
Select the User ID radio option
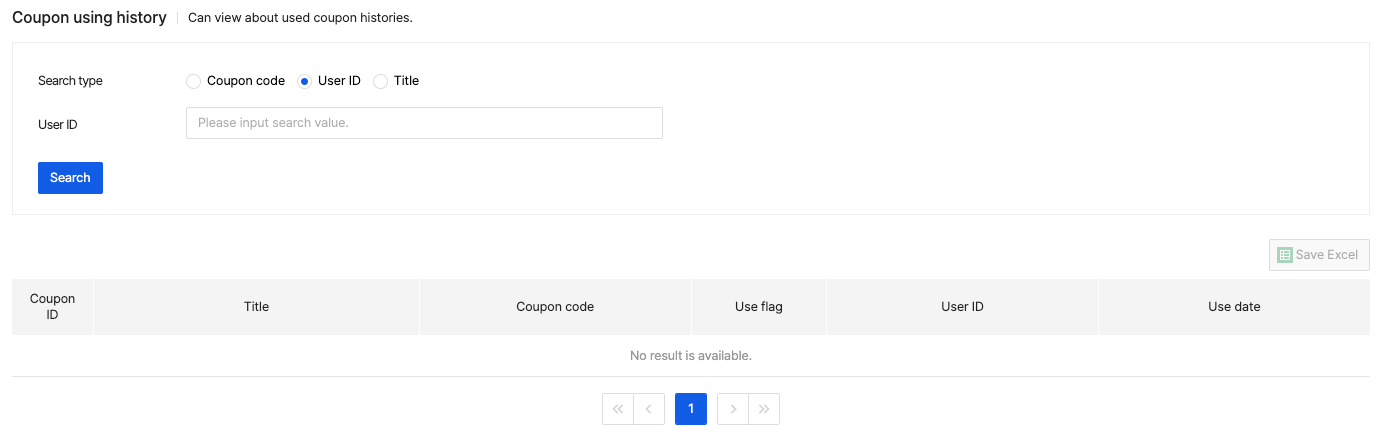(305, 81)
